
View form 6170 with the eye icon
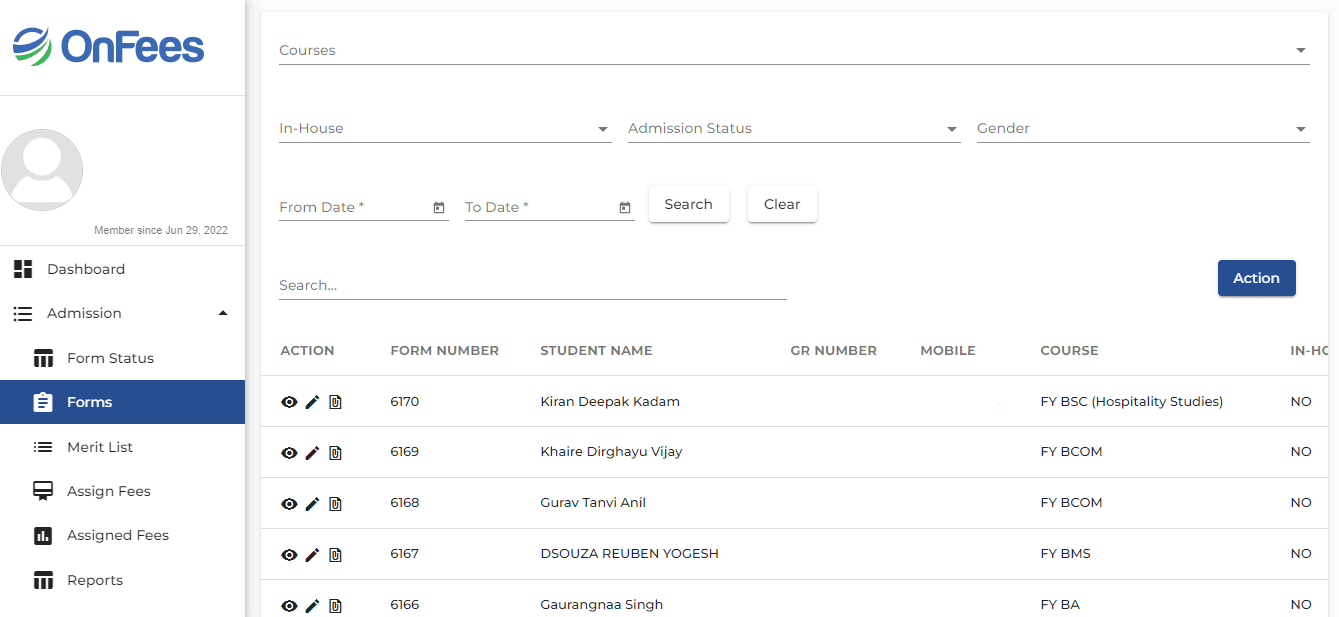click(x=289, y=402)
